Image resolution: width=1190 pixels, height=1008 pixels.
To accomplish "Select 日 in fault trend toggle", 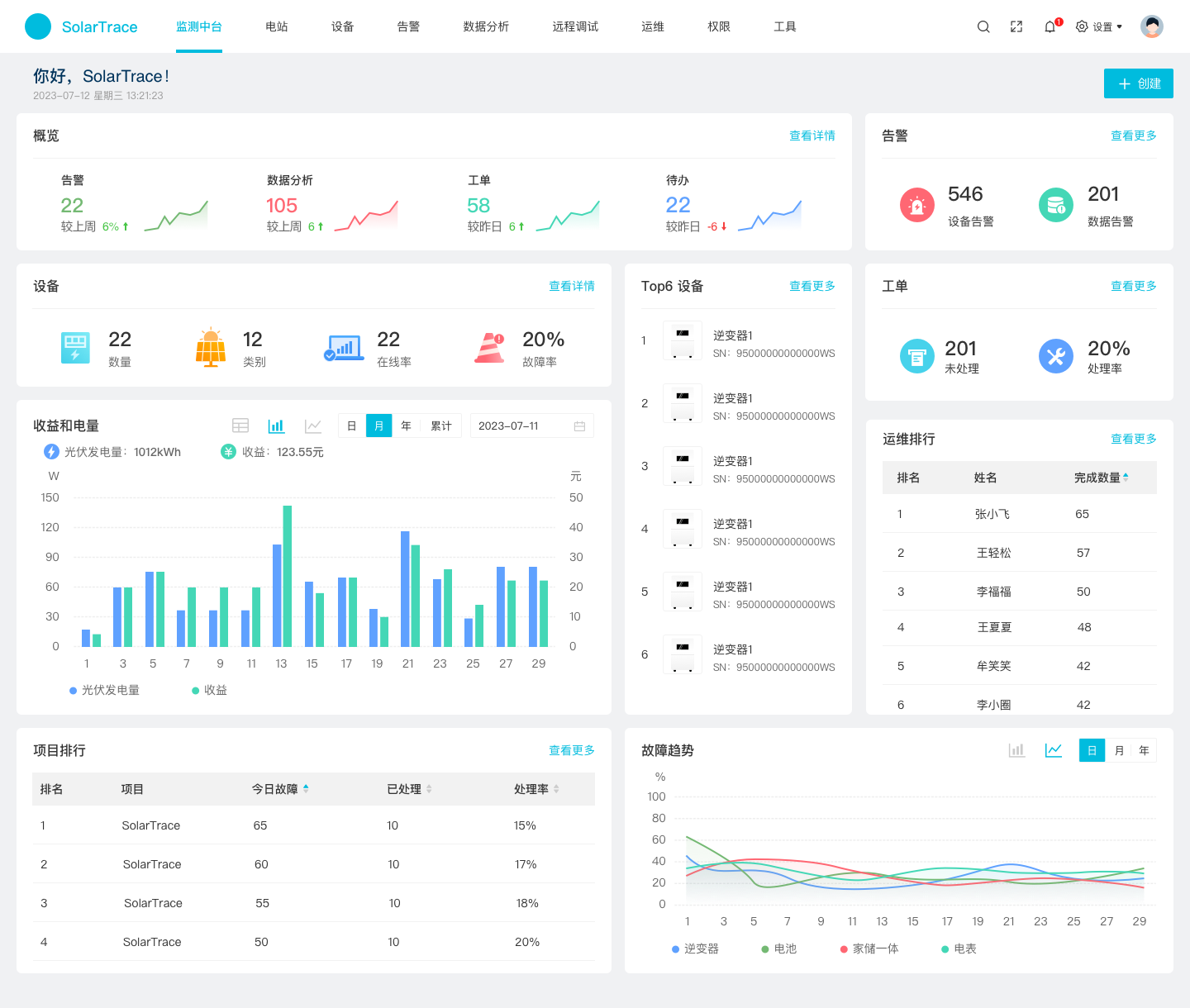I will click(1092, 750).
